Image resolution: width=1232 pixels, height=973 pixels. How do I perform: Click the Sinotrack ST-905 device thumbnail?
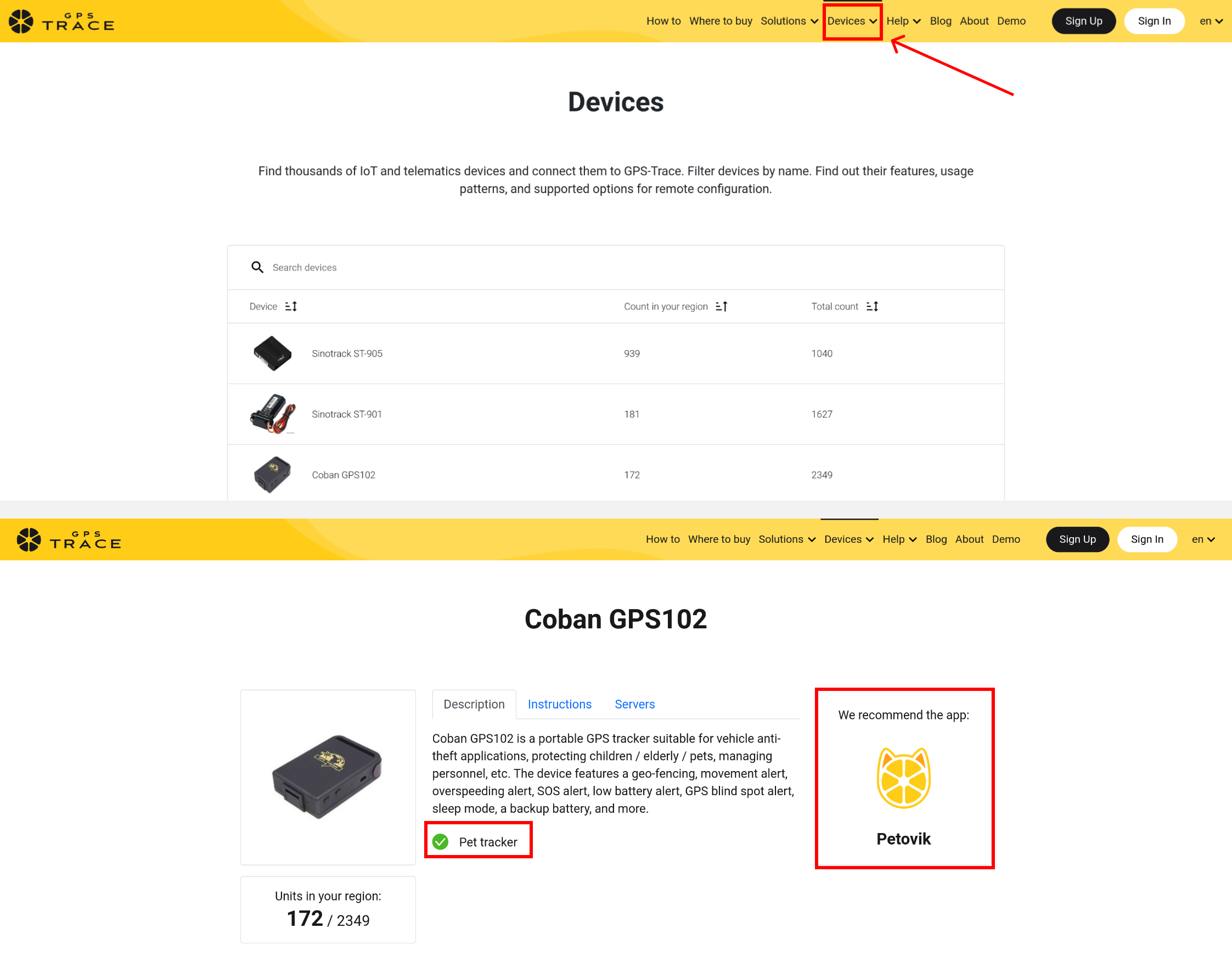pos(272,353)
